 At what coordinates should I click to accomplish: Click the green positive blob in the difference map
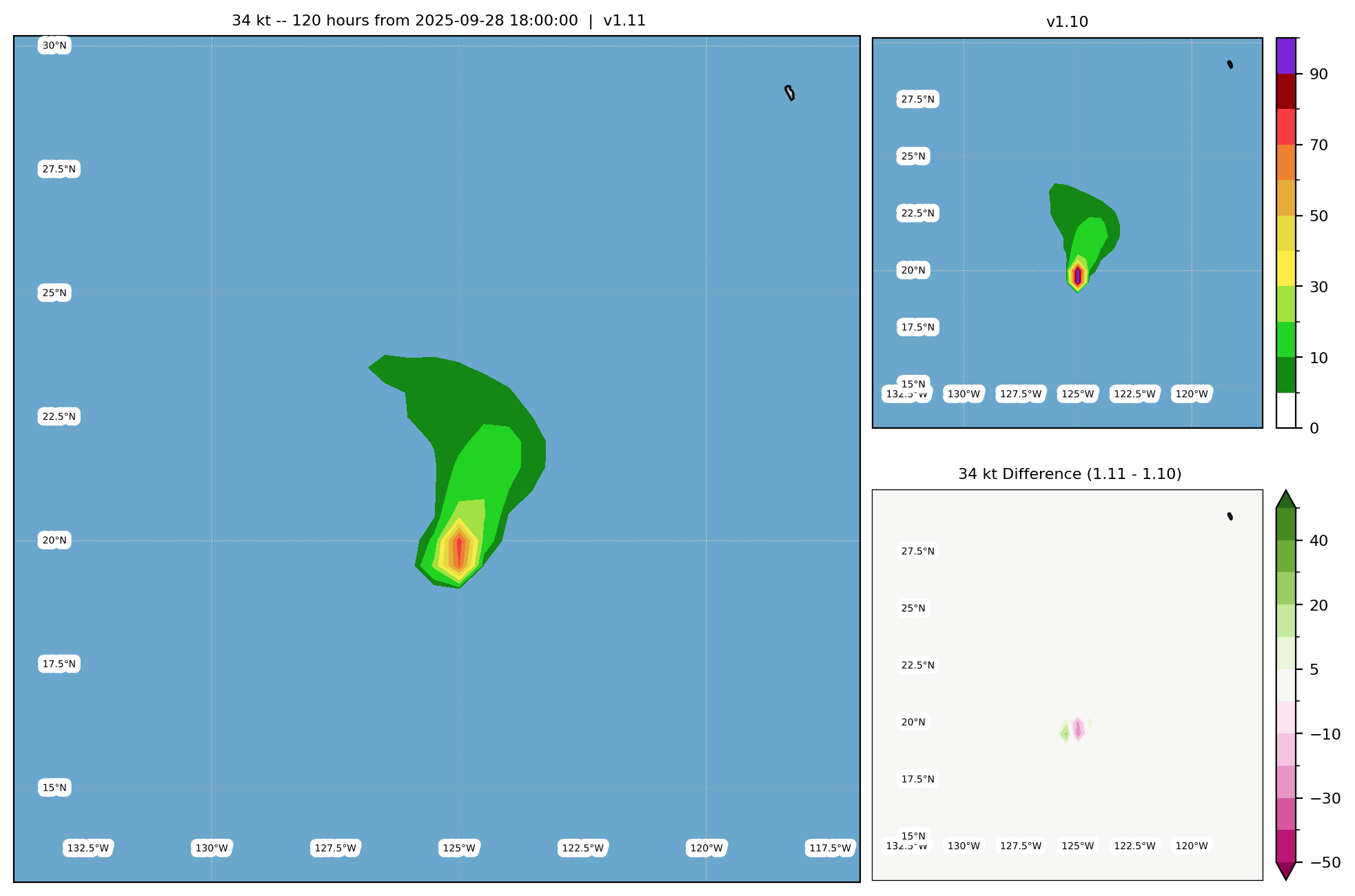click(1066, 733)
